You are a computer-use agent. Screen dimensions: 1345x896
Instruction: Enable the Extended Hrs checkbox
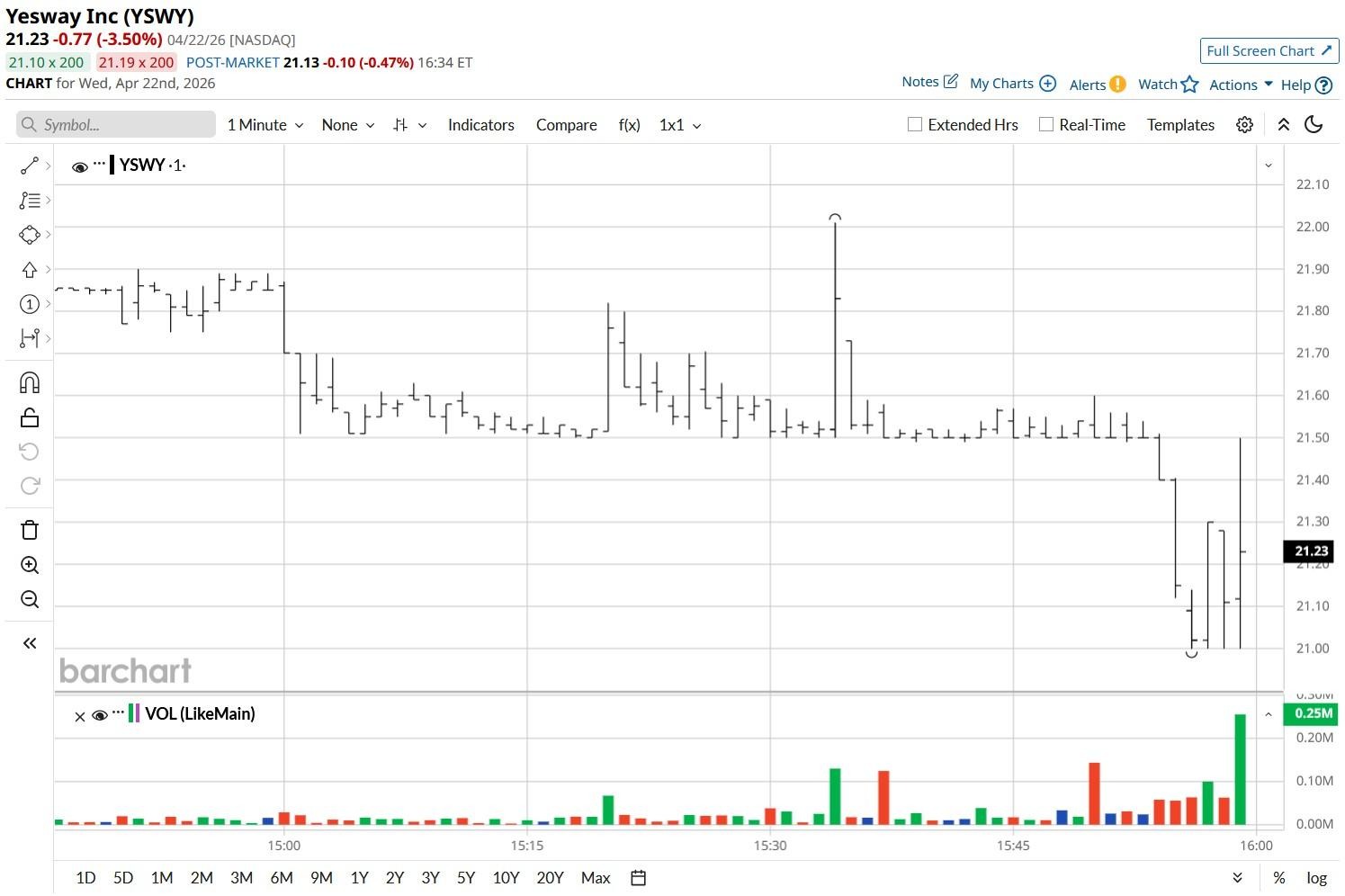point(915,125)
